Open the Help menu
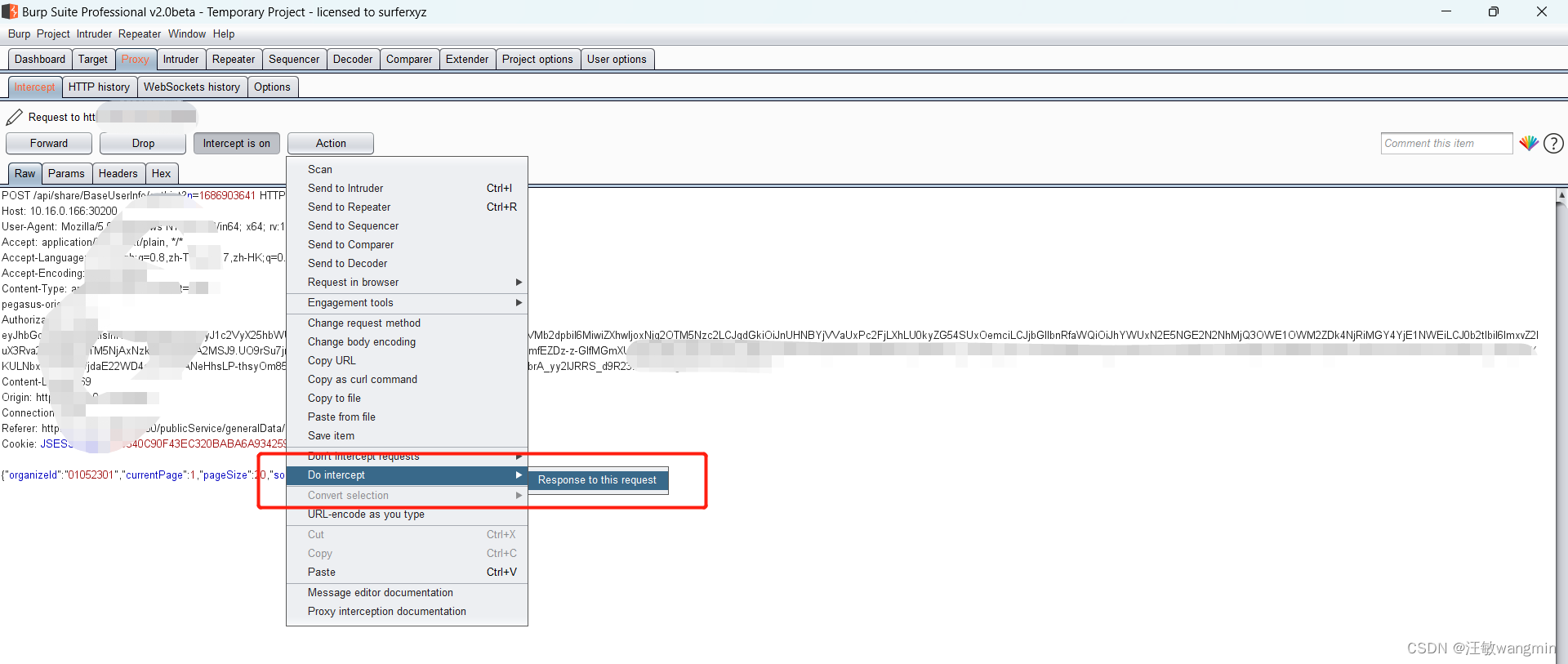 tap(224, 33)
